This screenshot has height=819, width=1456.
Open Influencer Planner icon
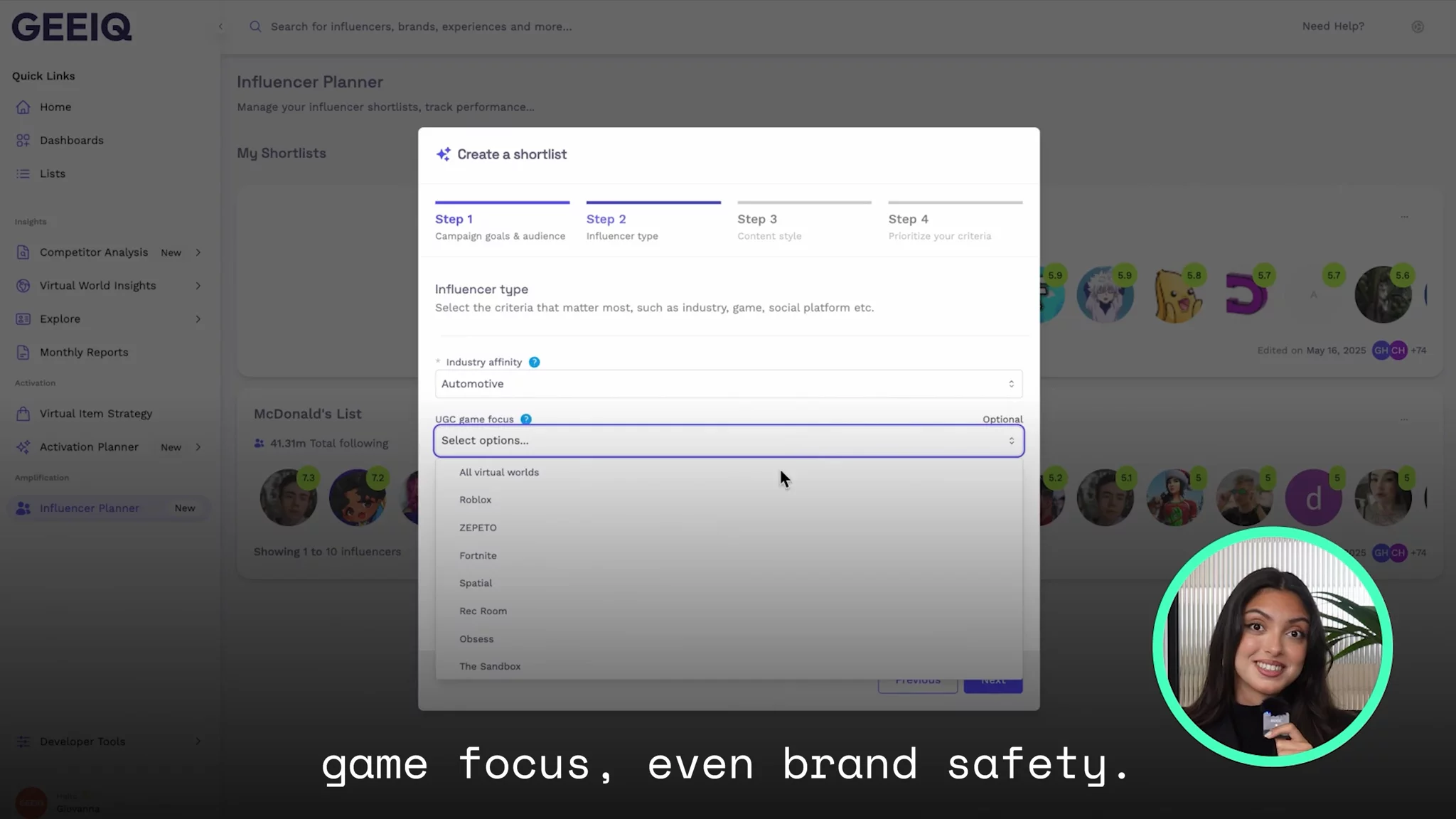click(23, 508)
